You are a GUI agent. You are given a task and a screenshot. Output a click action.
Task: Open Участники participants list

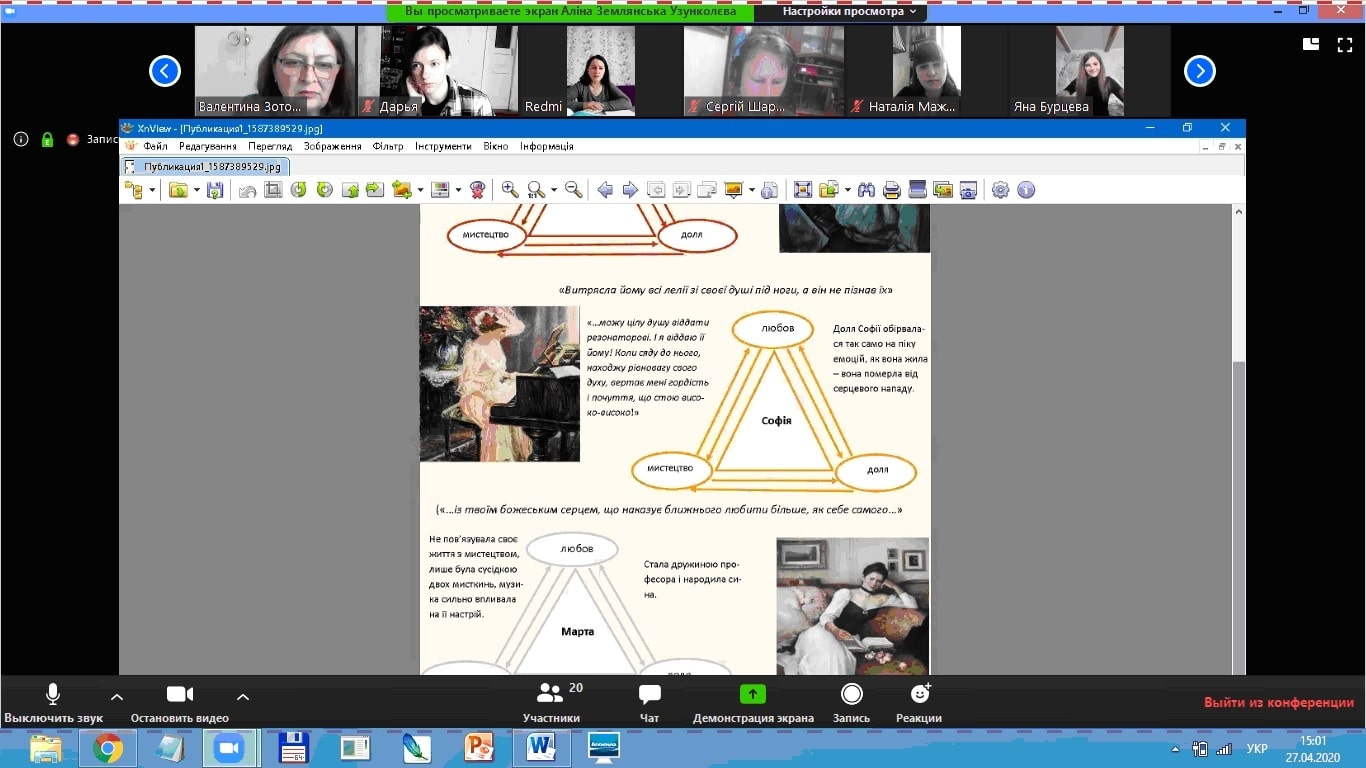551,703
